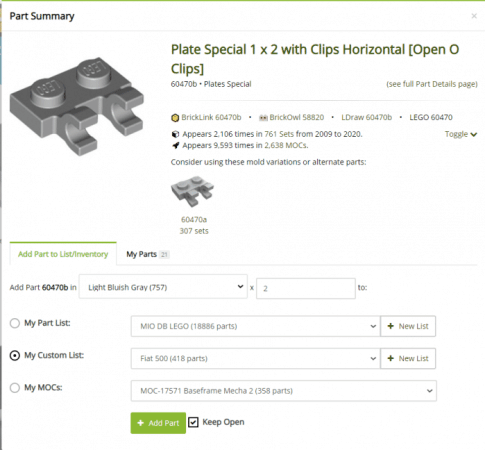Click the BrickOwl owl icon
The height and width of the screenshot is (450, 485).
coord(263,118)
